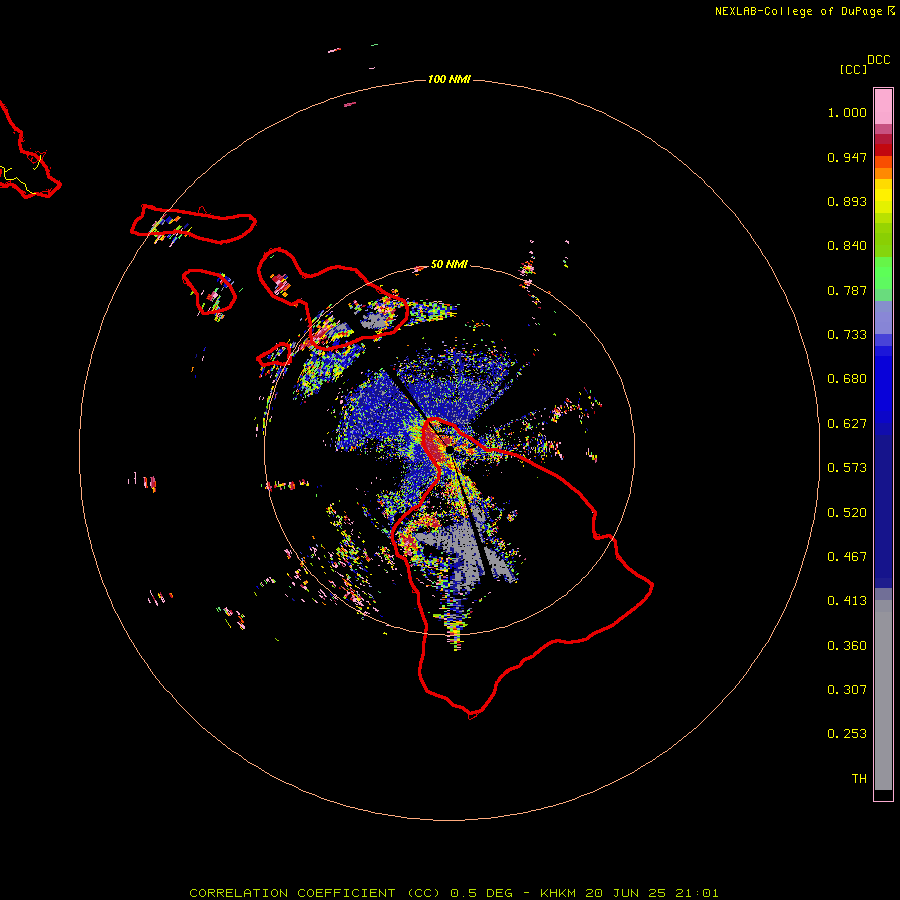Click the 0.947 color scale value

[x=847, y=157]
